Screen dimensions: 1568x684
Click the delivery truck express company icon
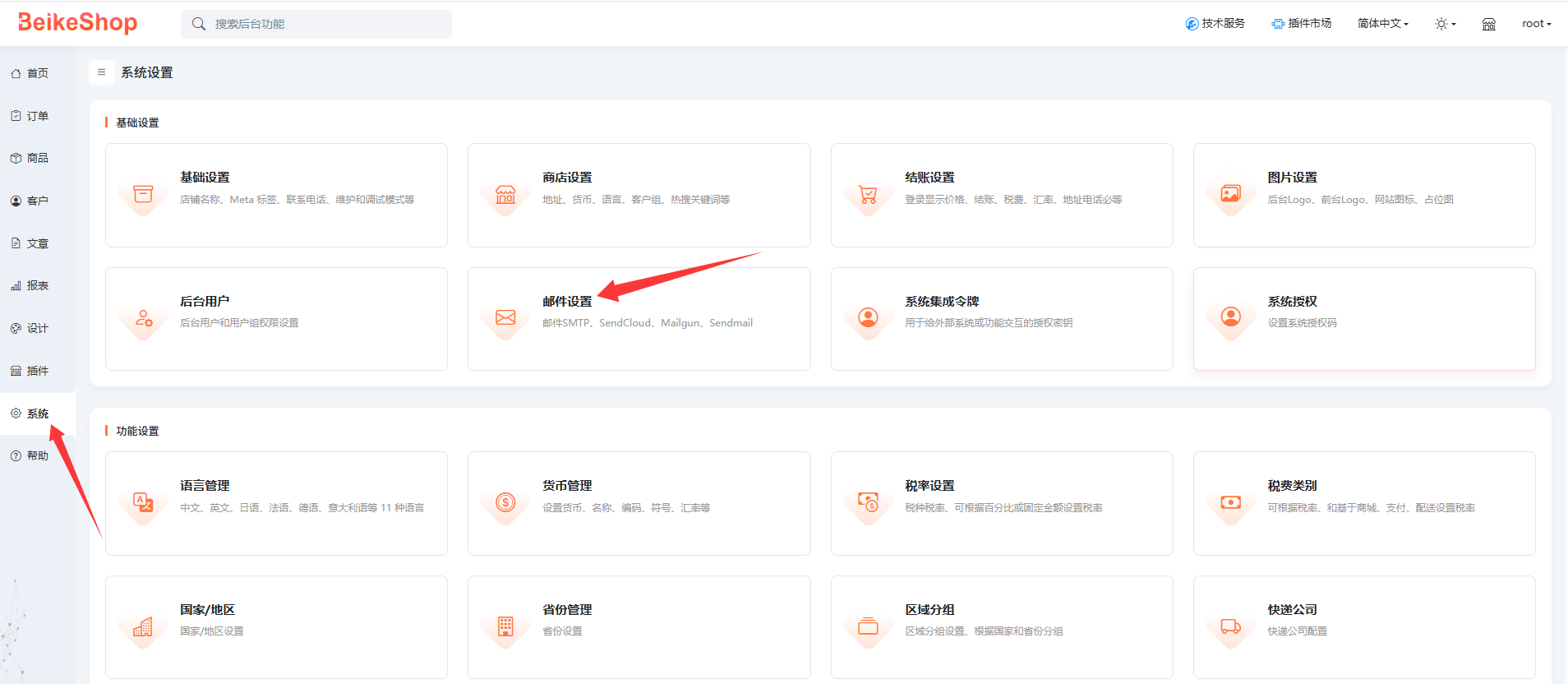click(x=1230, y=626)
